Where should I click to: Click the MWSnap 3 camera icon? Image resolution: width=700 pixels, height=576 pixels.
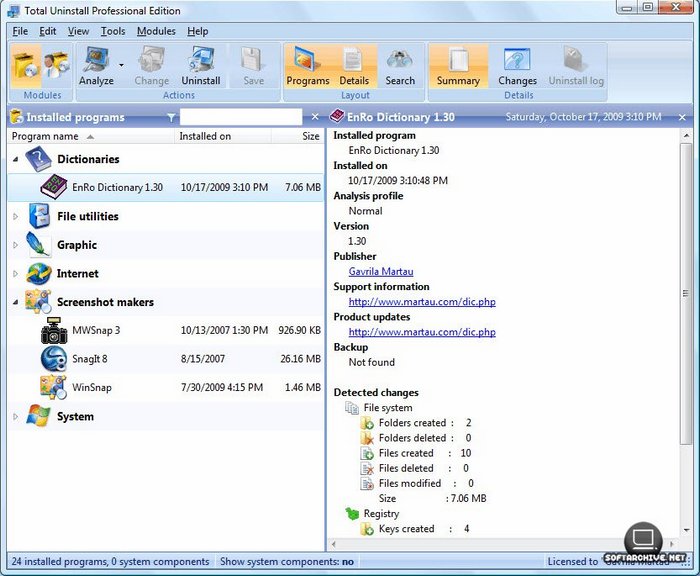(x=54, y=330)
